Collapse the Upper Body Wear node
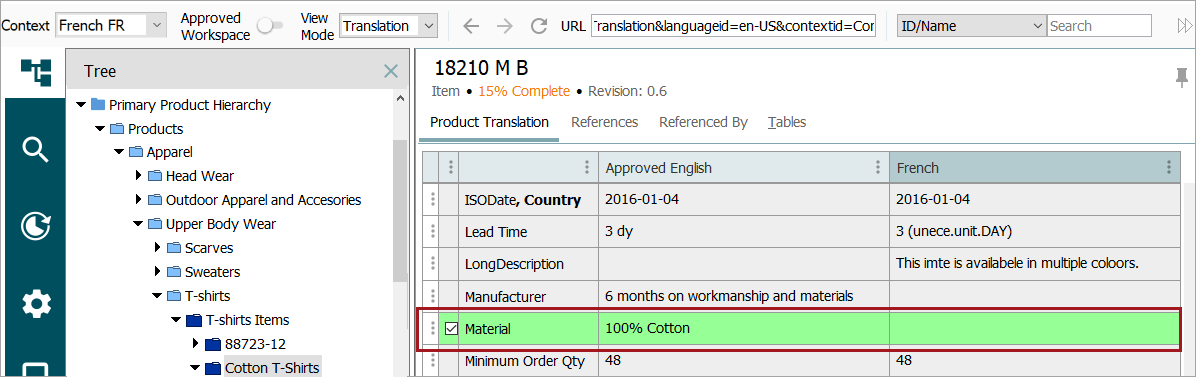 point(138,224)
